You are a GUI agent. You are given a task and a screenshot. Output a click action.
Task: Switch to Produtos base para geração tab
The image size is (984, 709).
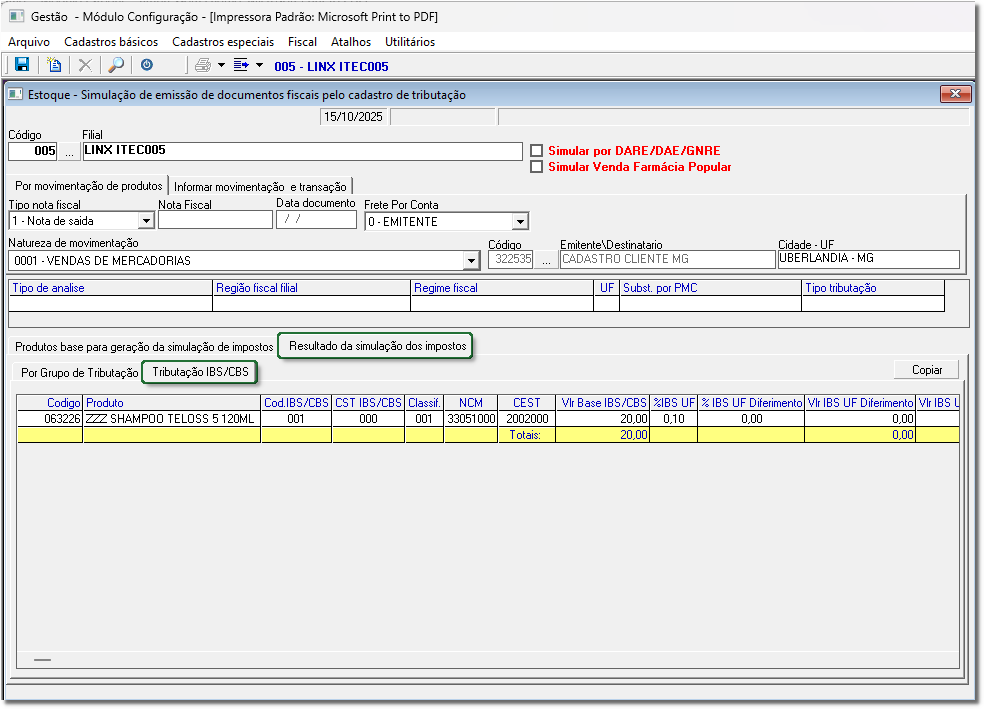pos(144,347)
